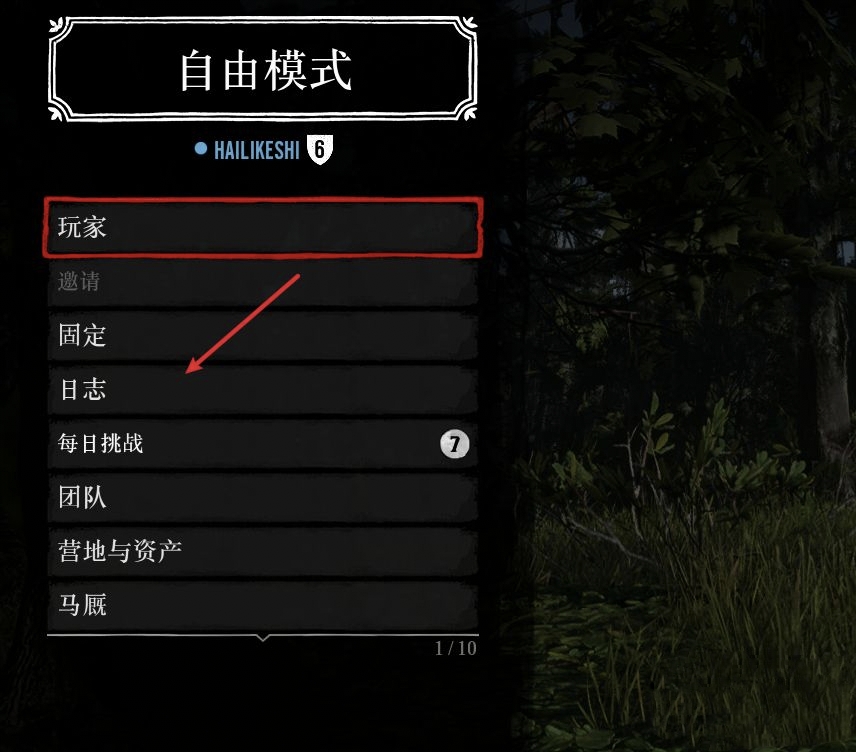Image resolution: width=856 pixels, height=752 pixels.
Task: Open the 马厩 stable menu
Action: pyautogui.click(x=263, y=605)
